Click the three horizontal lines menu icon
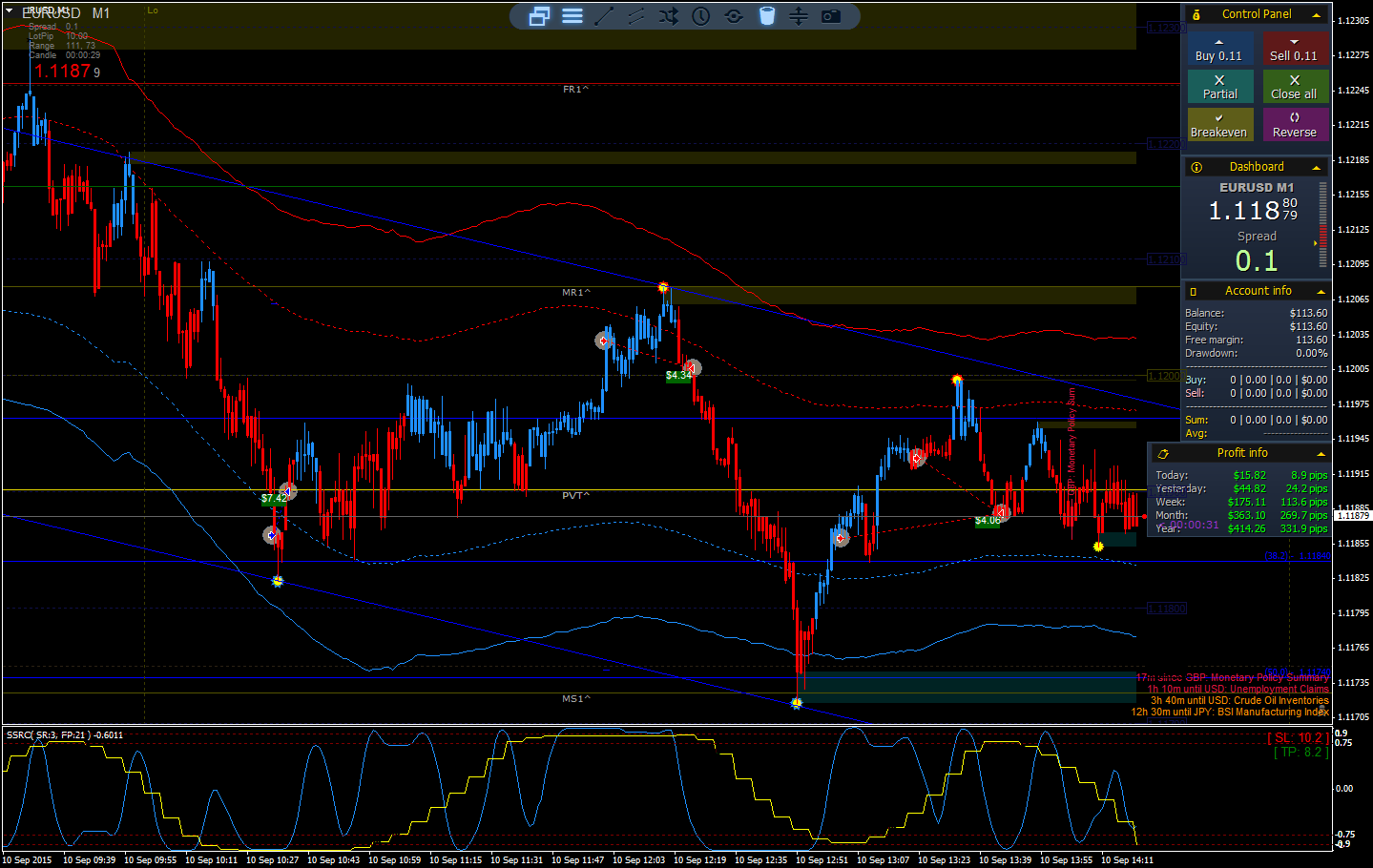 (572, 16)
